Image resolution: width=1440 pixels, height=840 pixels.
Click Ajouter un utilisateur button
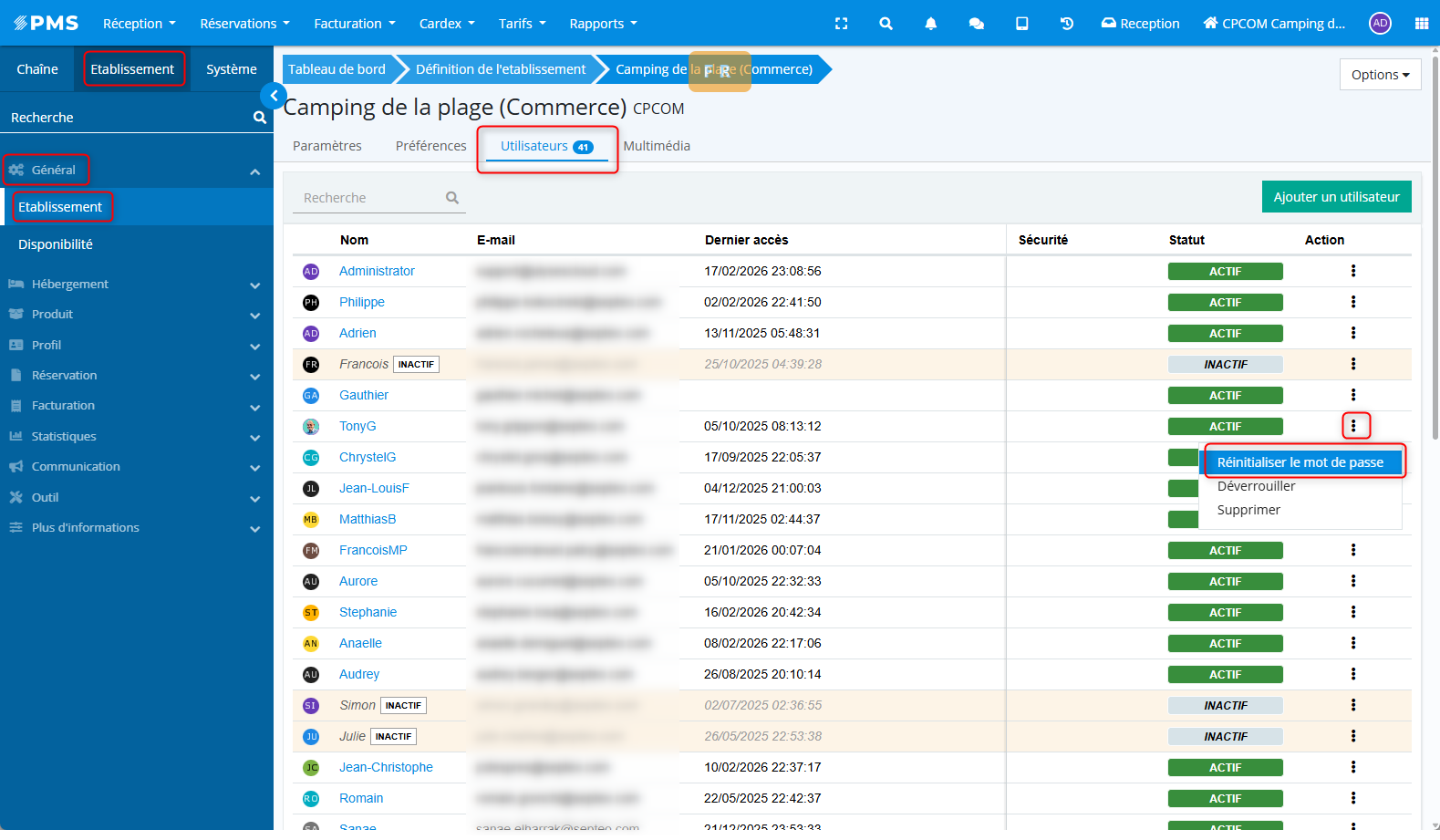pyautogui.click(x=1336, y=197)
